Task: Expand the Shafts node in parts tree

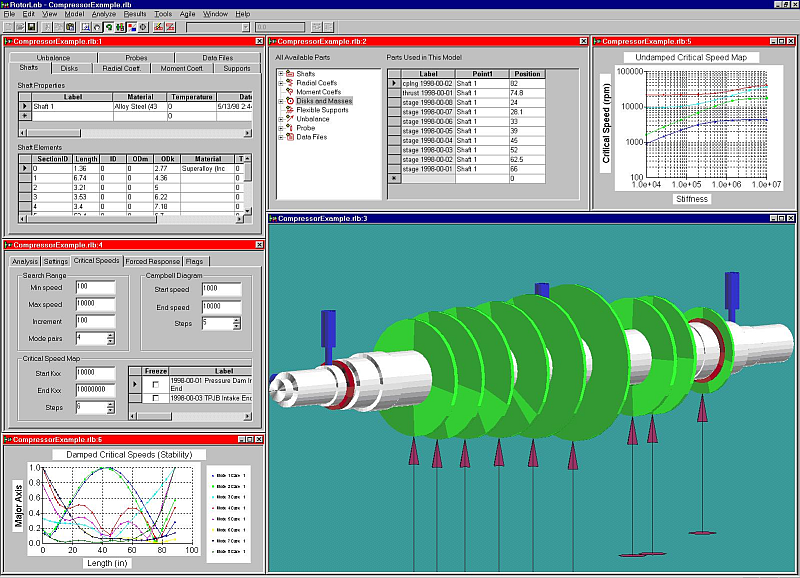Action: click(281, 74)
